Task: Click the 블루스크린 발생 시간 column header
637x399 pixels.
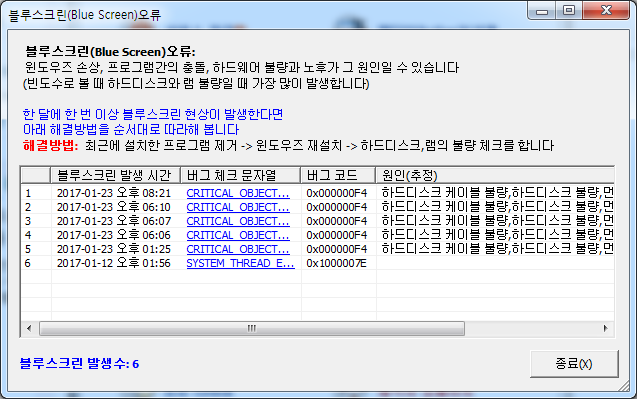Action: coord(115,175)
